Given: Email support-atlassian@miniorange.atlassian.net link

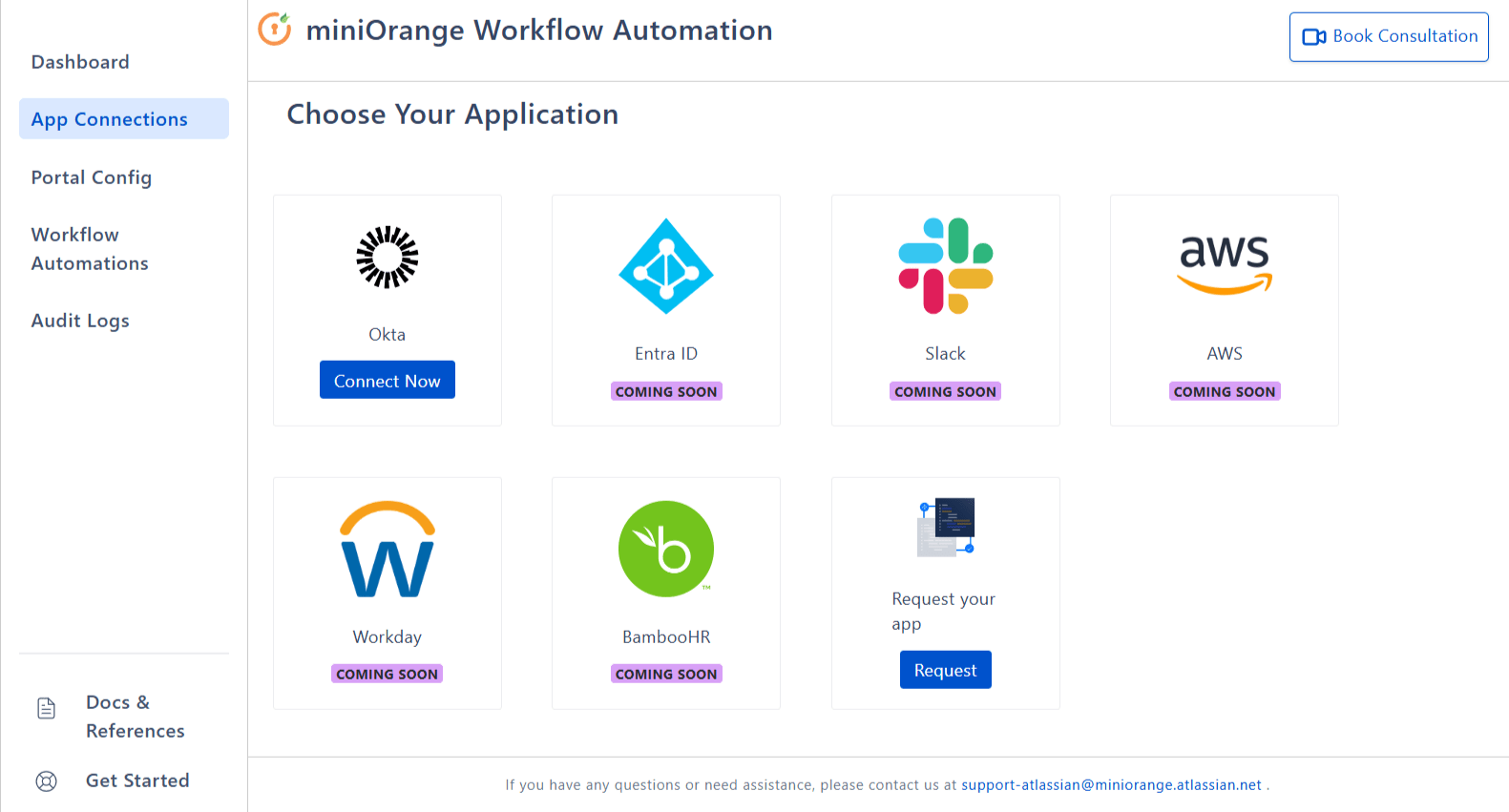Looking at the screenshot, I should [x=1111, y=784].
